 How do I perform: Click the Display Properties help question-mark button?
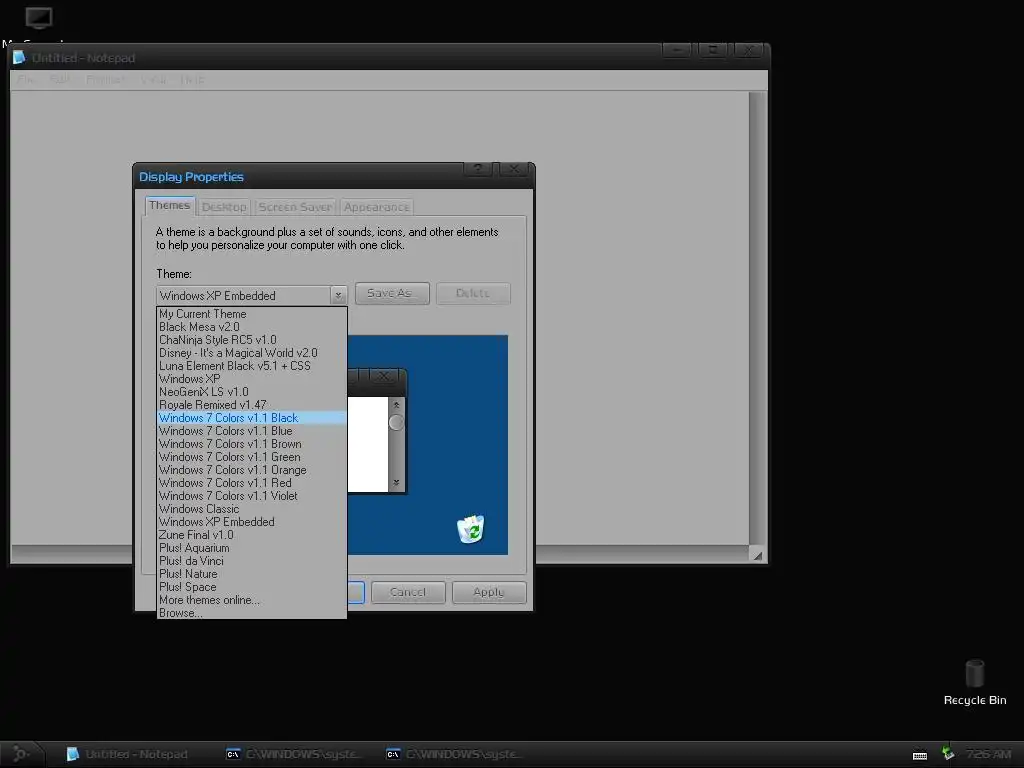coord(479,169)
